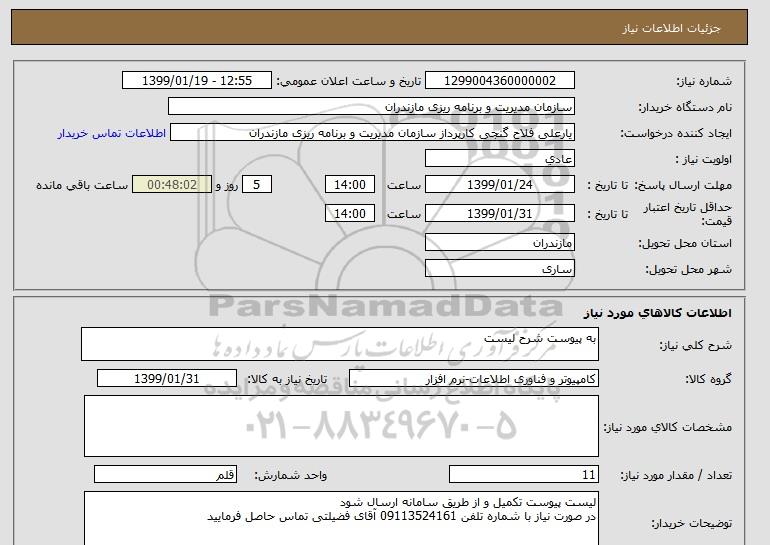The width and height of the screenshot is (770, 545).
Task: Click the section heading اطلاعات کالاهای مورد نیاز
Action: (657, 313)
